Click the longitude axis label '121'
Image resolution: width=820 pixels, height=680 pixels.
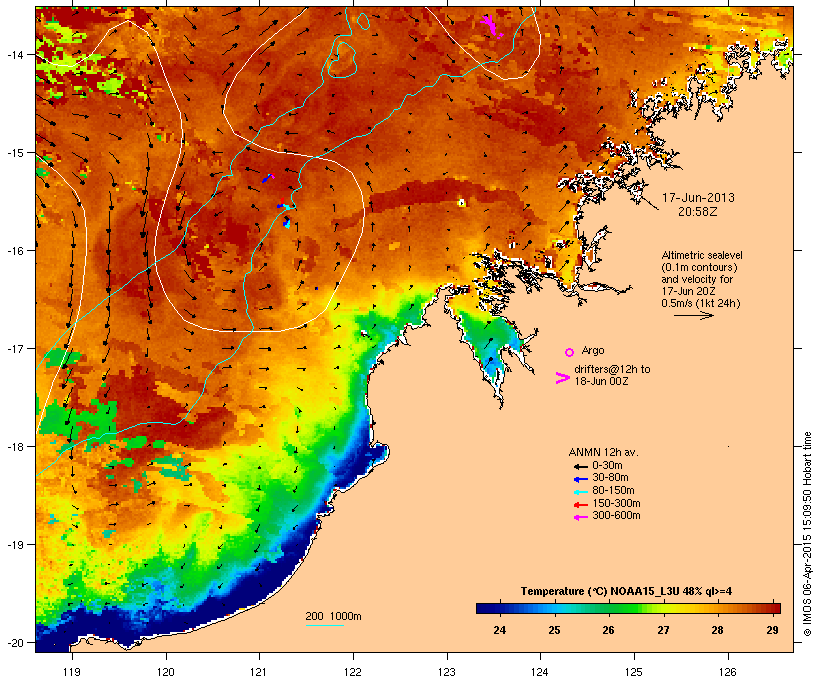click(x=259, y=672)
